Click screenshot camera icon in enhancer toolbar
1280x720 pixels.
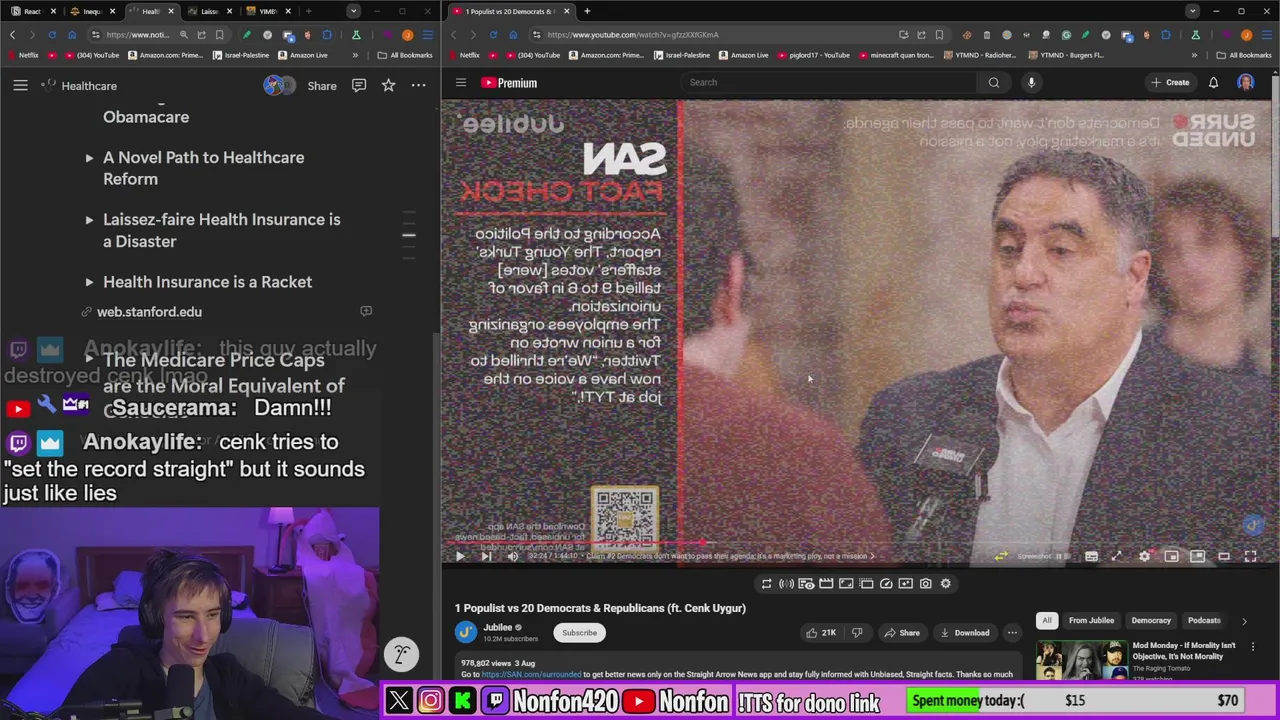coord(925,584)
